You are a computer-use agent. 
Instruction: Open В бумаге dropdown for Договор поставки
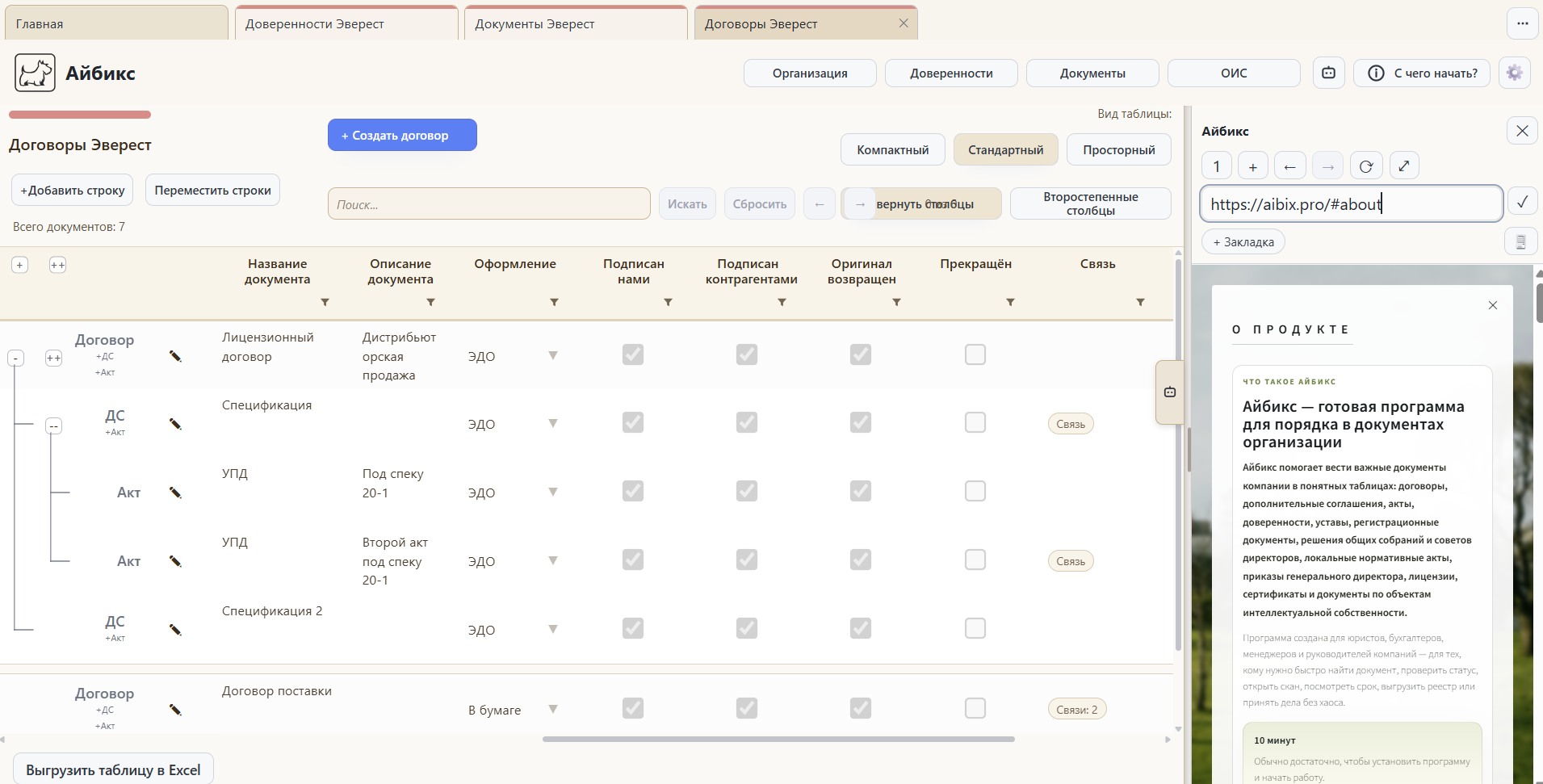pyautogui.click(x=553, y=709)
